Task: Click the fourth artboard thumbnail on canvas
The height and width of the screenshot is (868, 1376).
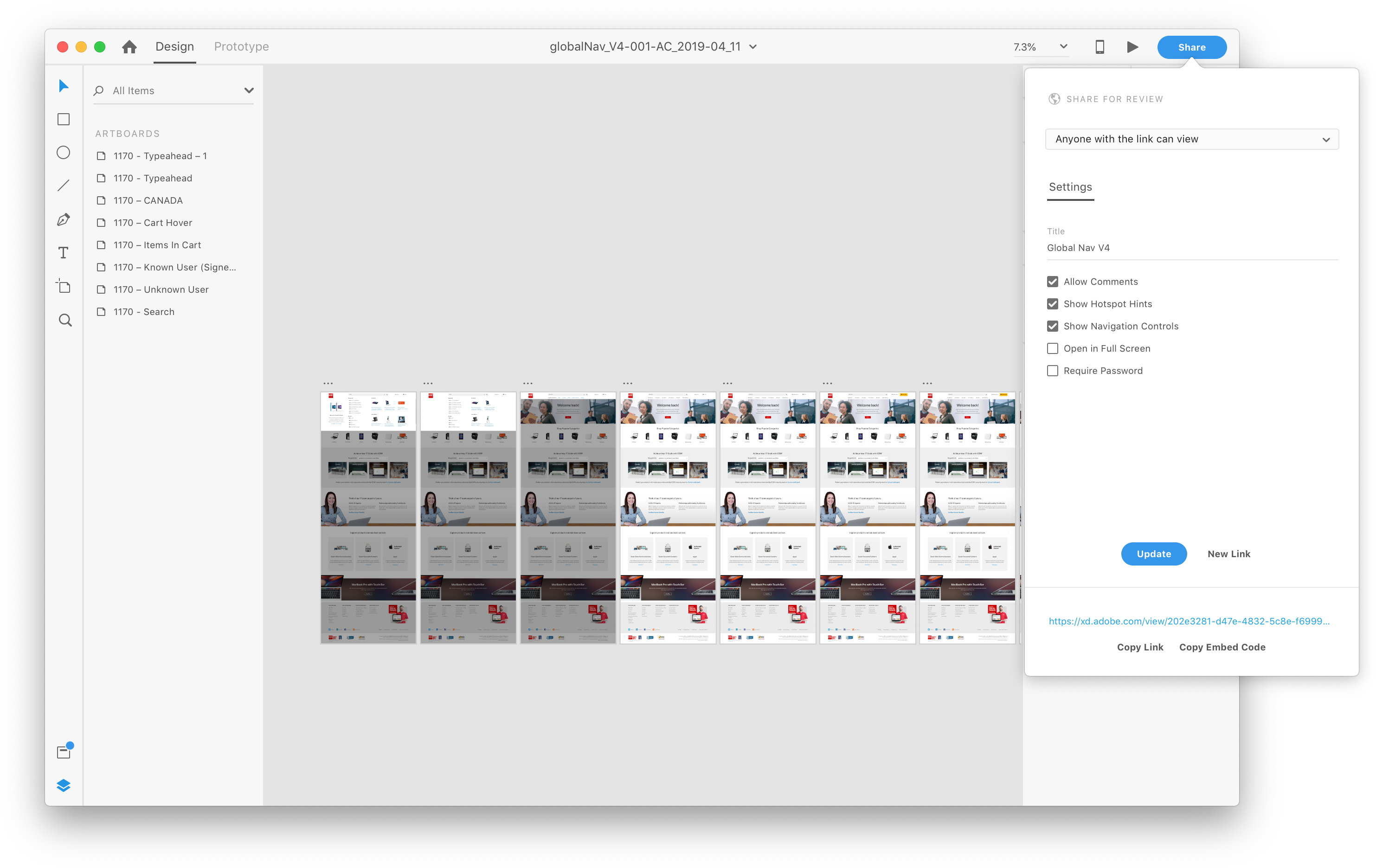Action: pyautogui.click(x=668, y=518)
